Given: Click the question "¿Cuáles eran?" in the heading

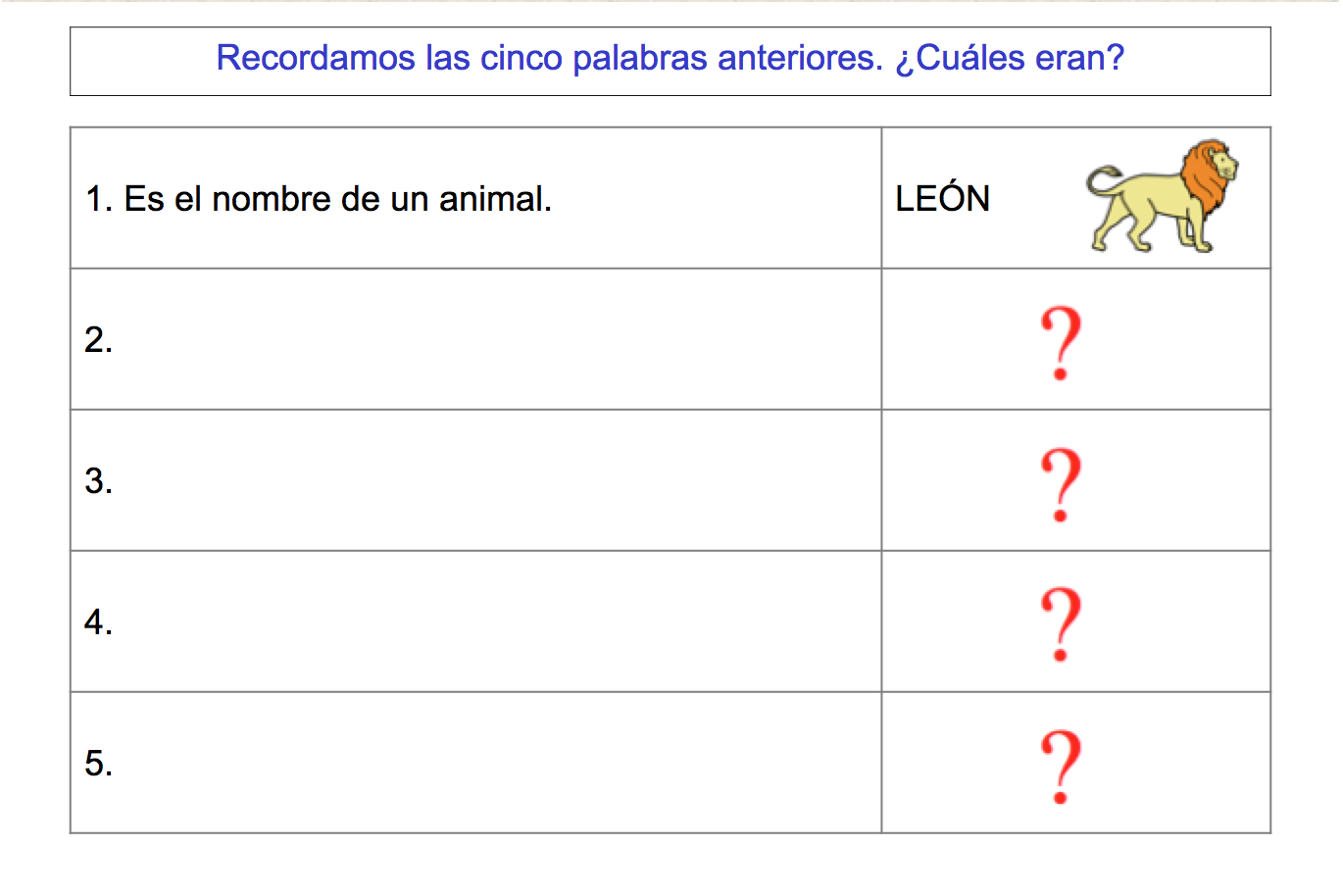Looking at the screenshot, I should pyautogui.click(x=1010, y=59).
